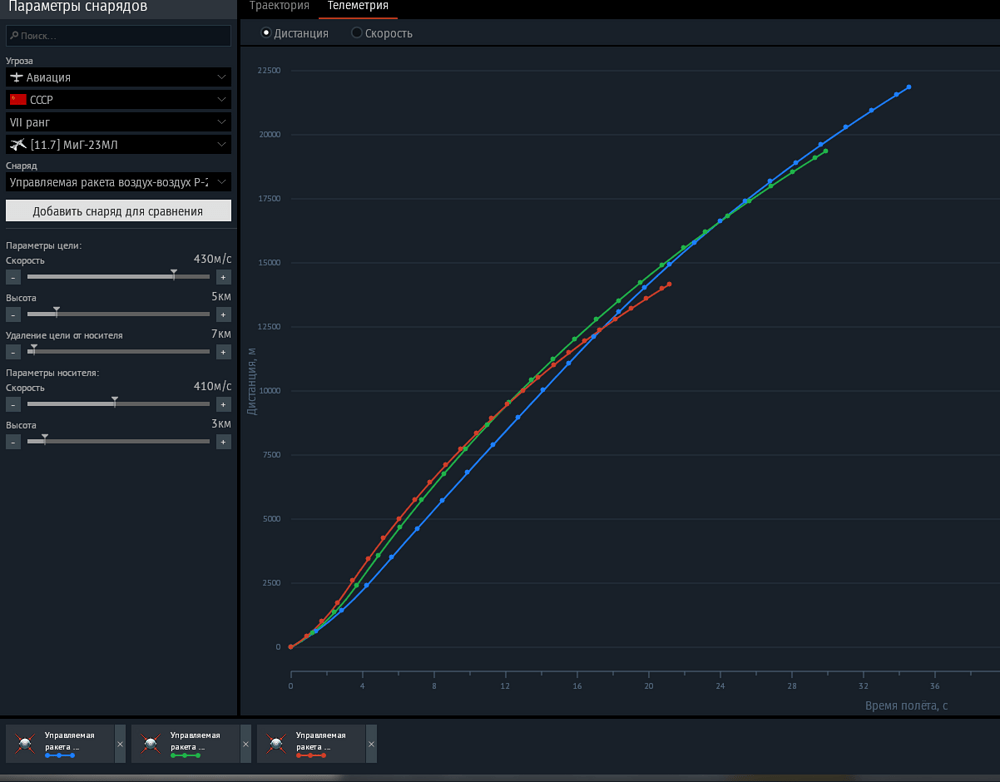Screen dimensions: 1000x782
Task: Increase carrier speed with plus button
Action: [223, 404]
